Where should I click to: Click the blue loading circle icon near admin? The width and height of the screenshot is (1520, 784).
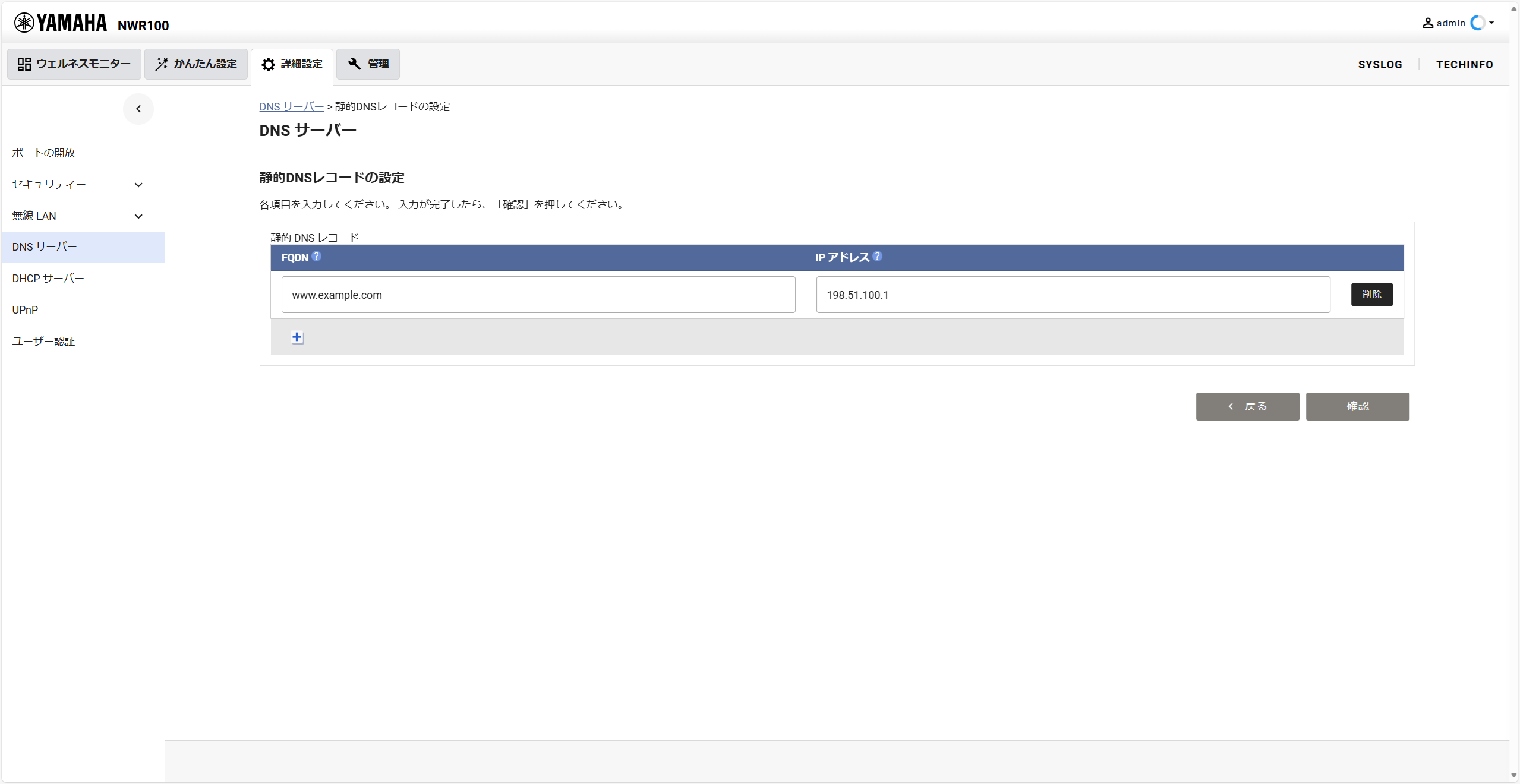[x=1477, y=23]
